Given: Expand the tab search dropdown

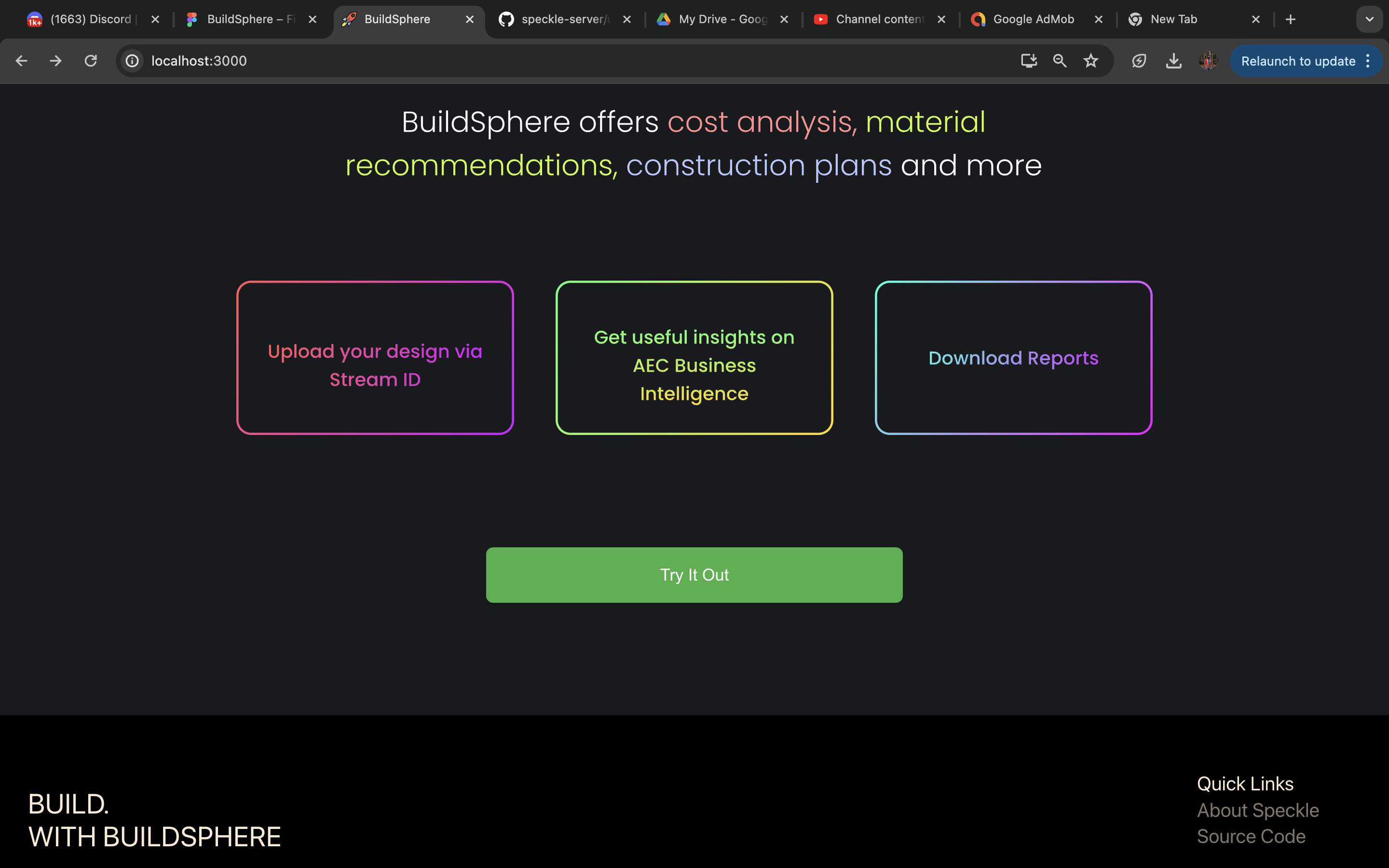Looking at the screenshot, I should pyautogui.click(x=1370, y=19).
